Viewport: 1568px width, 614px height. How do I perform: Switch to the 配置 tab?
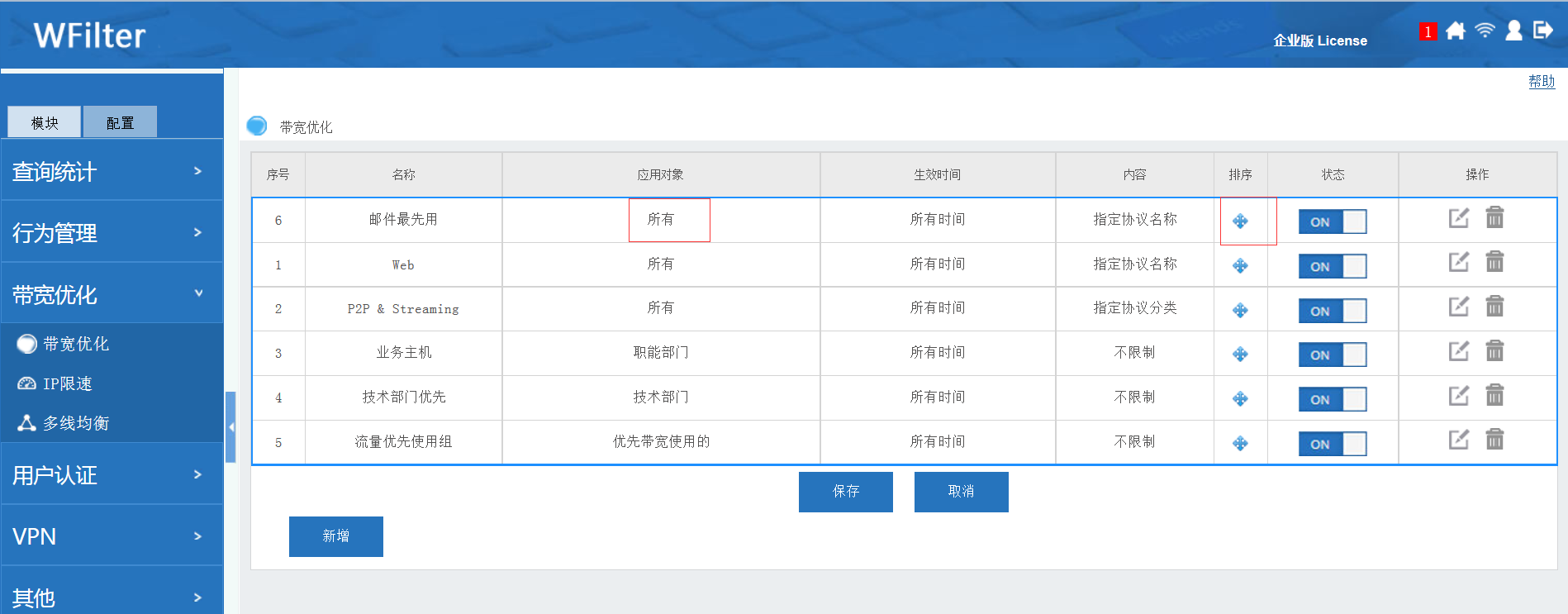click(x=120, y=123)
